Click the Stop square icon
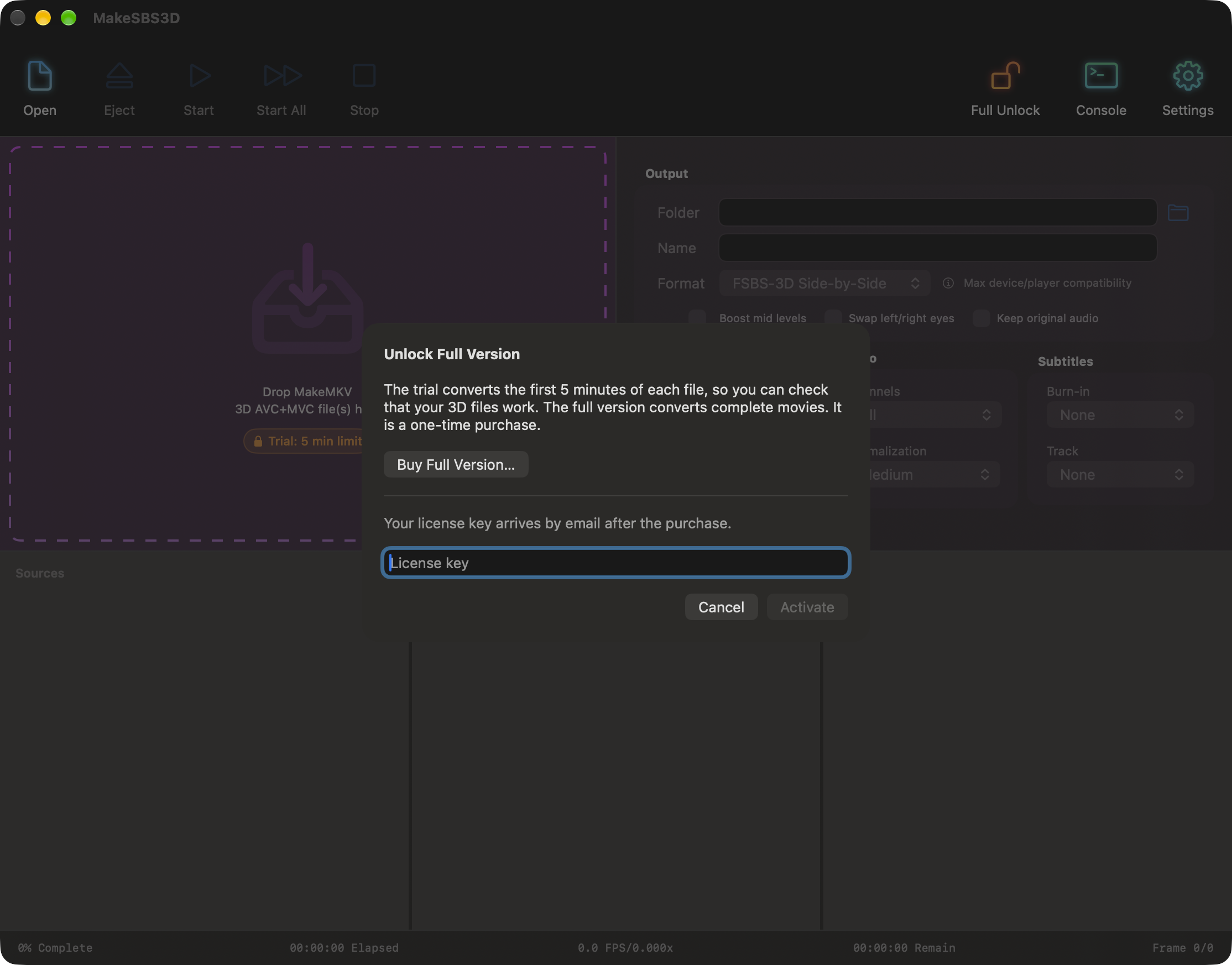Screen dimensions: 1232x965 pos(364,76)
